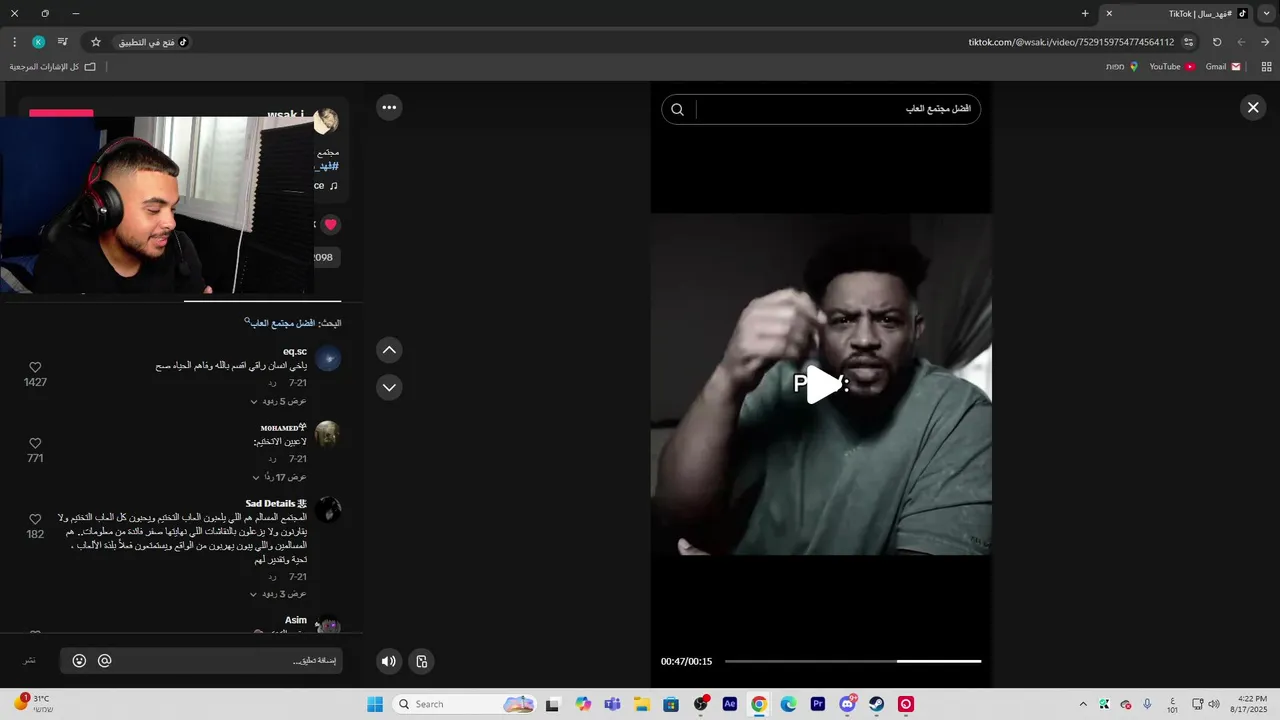Toggle auto-scroll icon next to volume
This screenshot has width=1280, height=720.
[x=422, y=661]
